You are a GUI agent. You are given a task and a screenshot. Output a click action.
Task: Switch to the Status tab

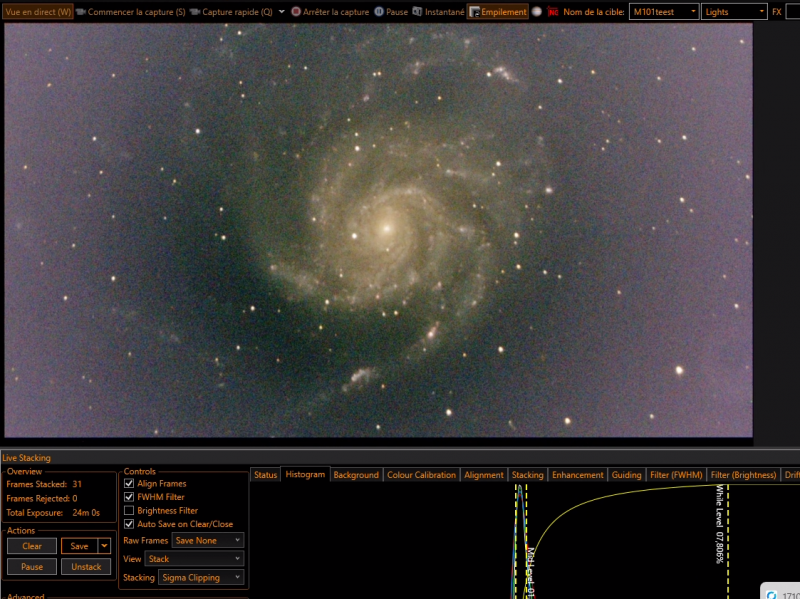[265, 475]
